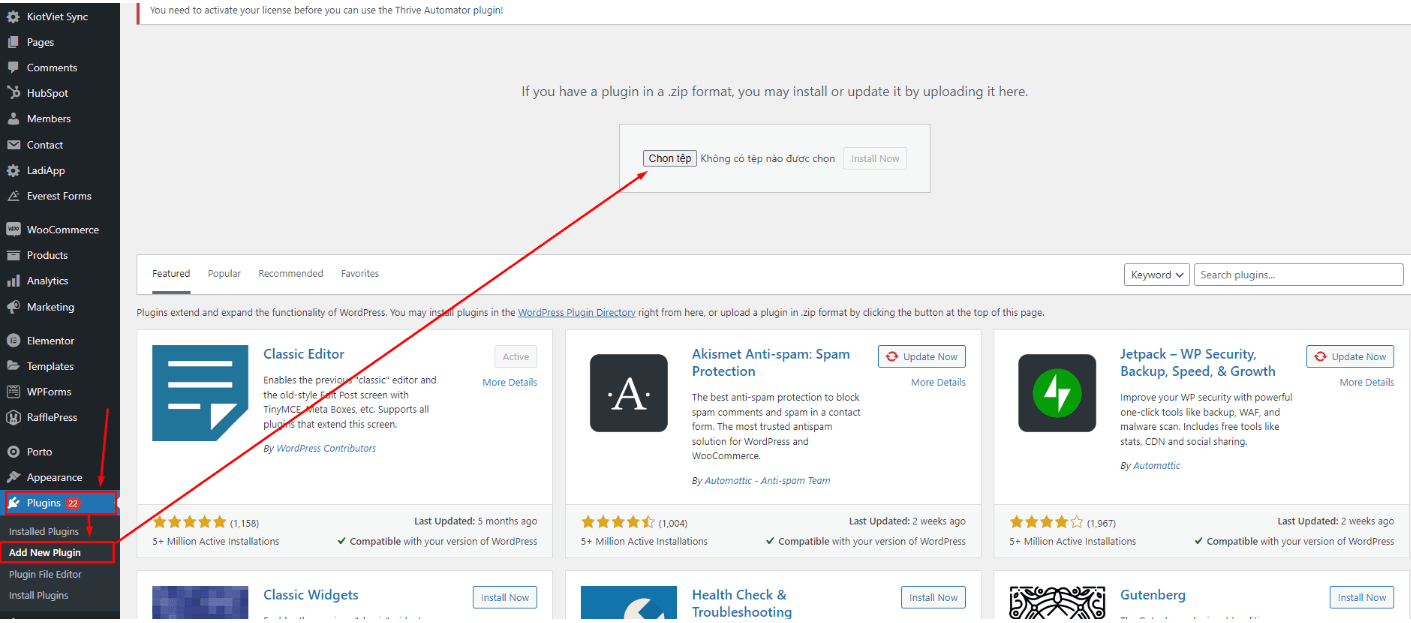Click the WooCommerce icon in sidebar
1411x623 pixels.
[x=13, y=229]
